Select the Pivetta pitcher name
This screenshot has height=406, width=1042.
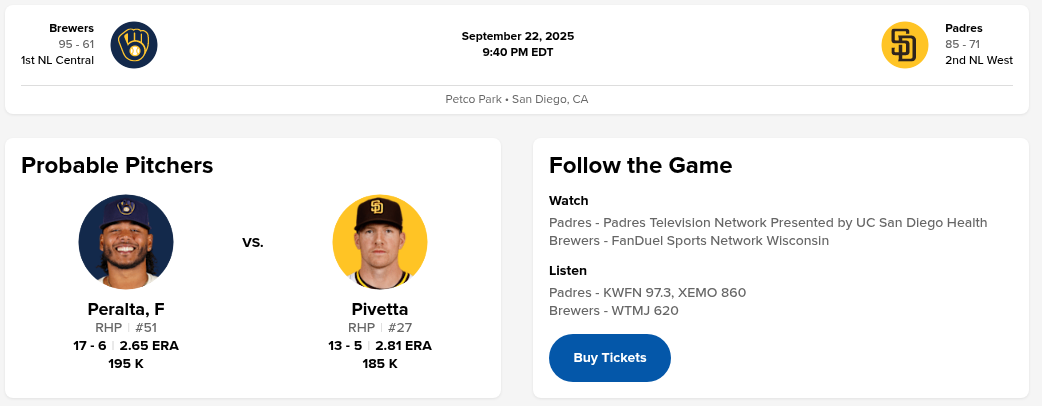(380, 309)
